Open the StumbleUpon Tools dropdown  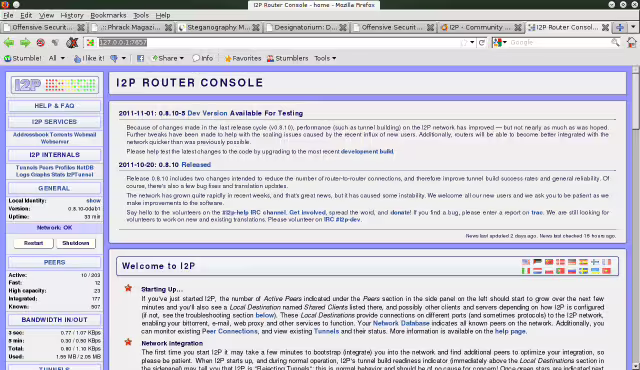pos(325,58)
